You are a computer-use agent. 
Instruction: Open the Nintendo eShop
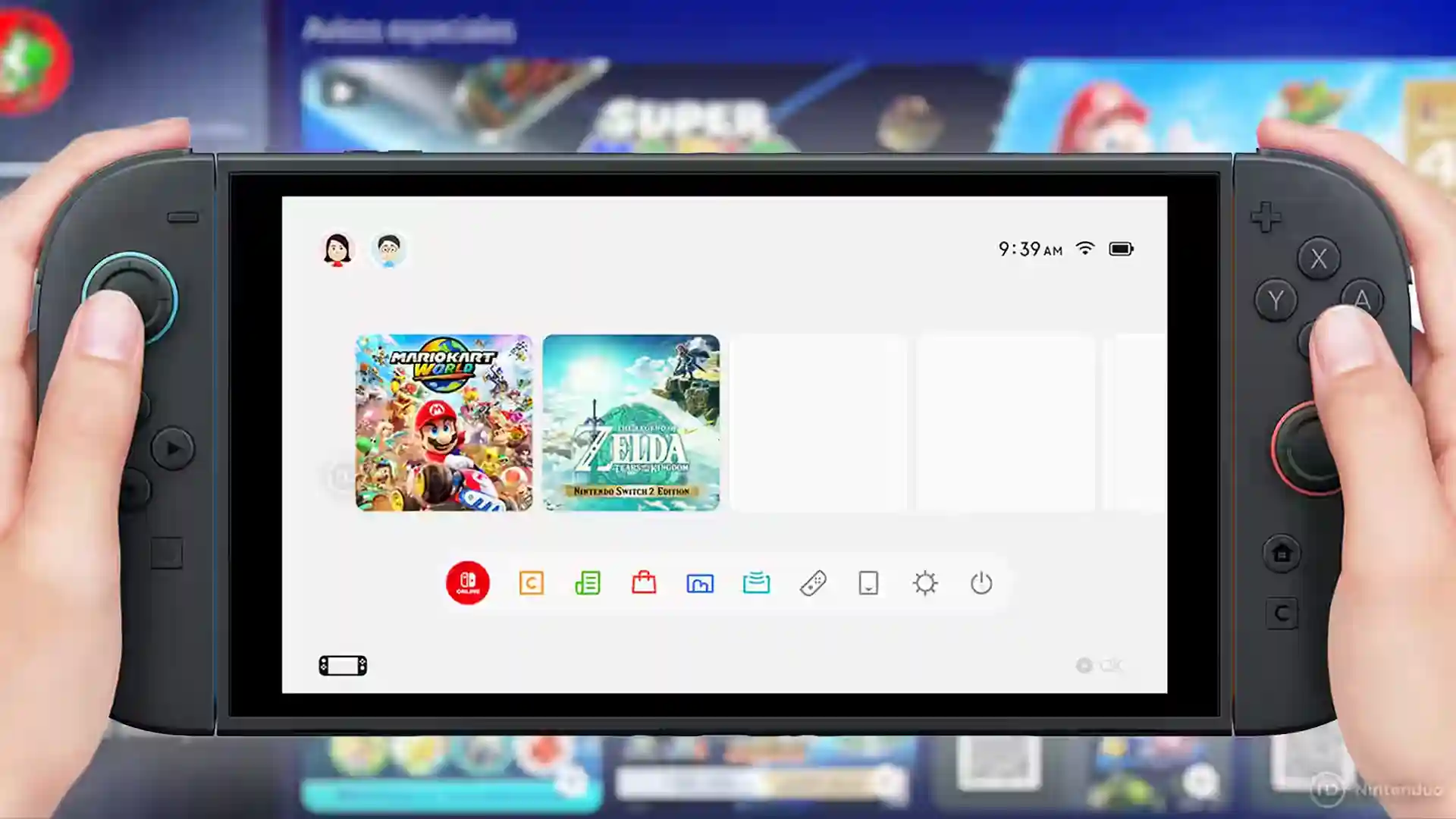click(643, 582)
